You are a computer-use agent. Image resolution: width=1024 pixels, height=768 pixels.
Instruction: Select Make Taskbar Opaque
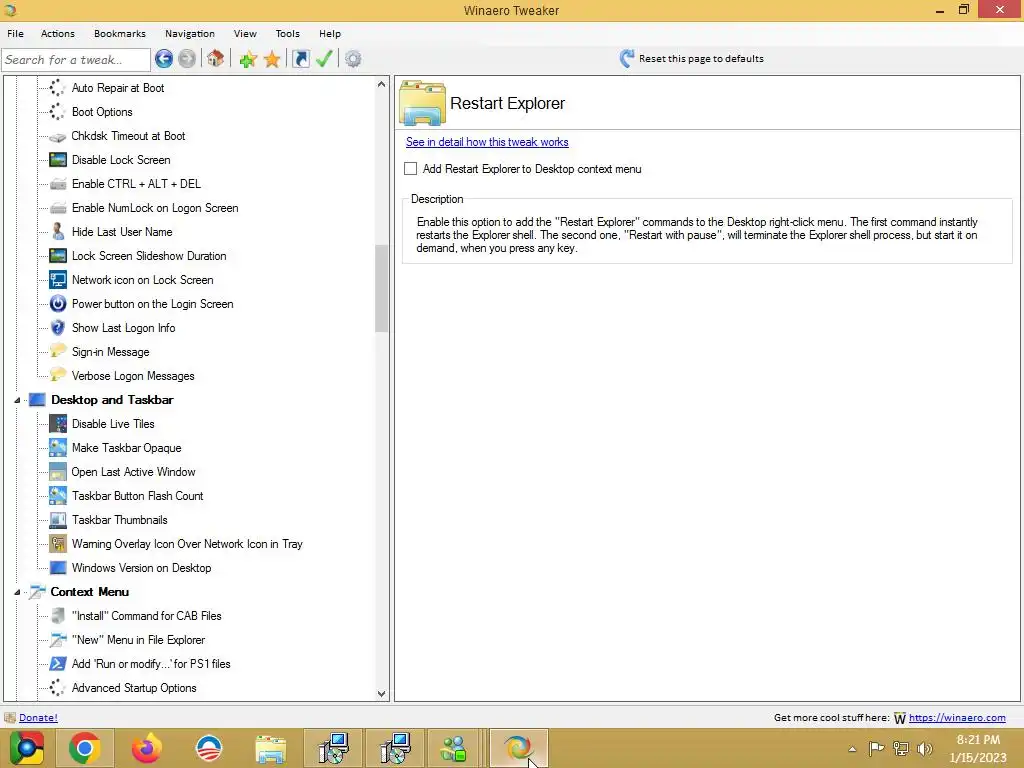(126, 448)
